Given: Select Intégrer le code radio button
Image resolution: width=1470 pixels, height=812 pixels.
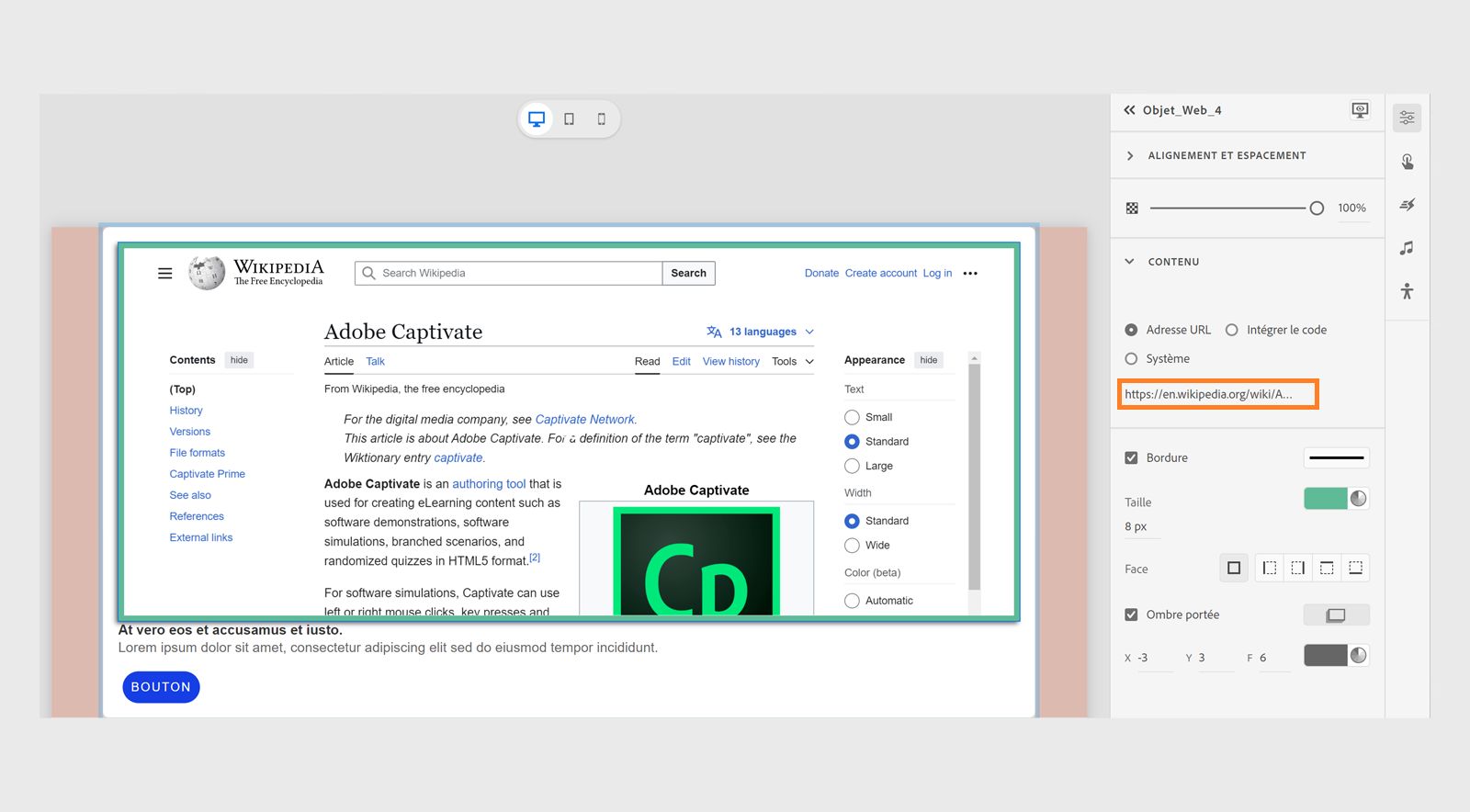Looking at the screenshot, I should tap(1232, 330).
